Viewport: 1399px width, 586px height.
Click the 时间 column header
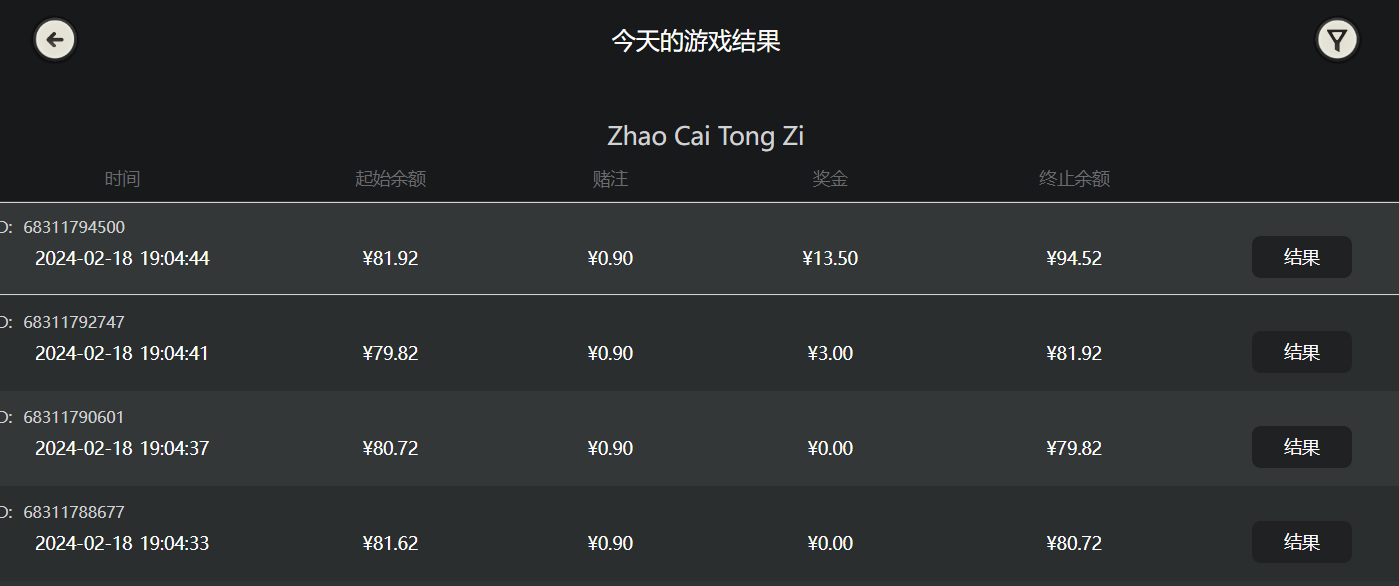point(122,179)
